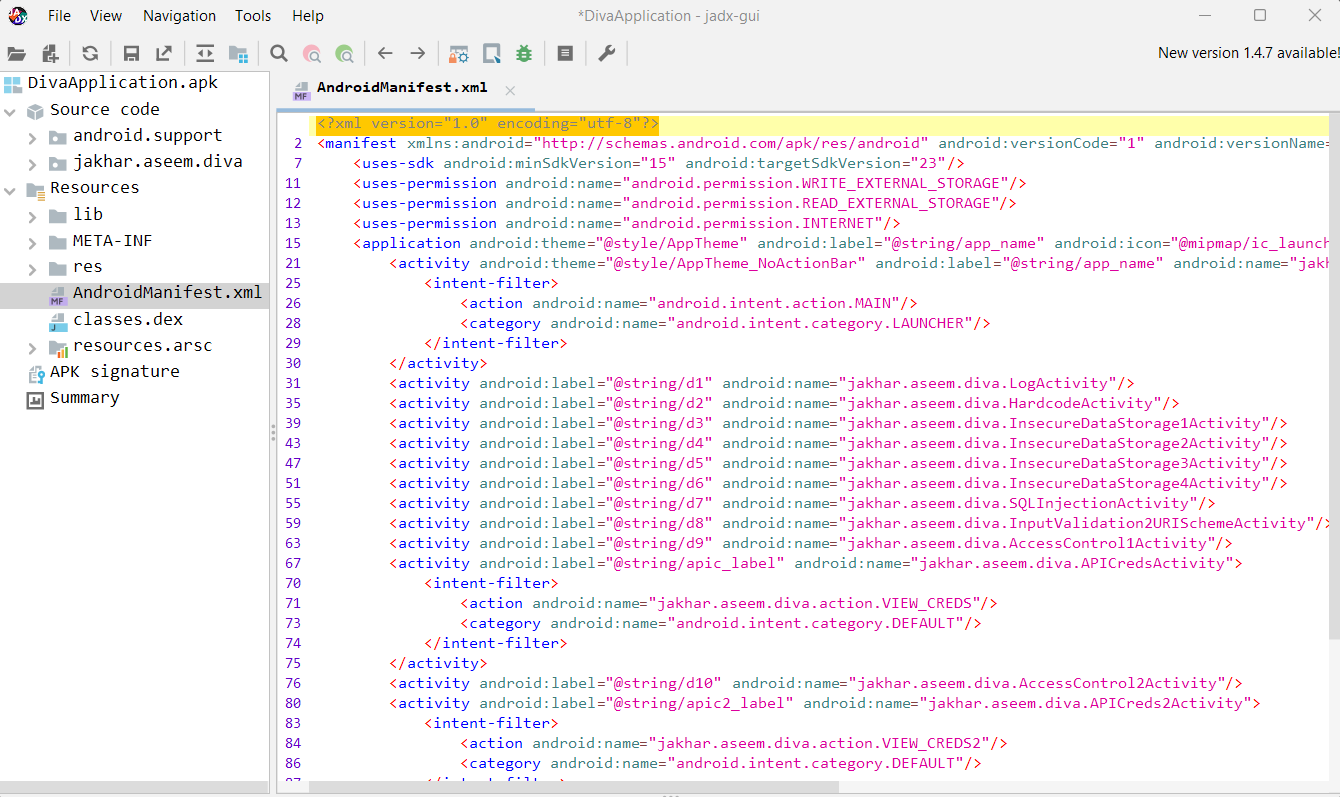
Task: Expand the res folder
Action: pyautogui.click(x=32, y=267)
